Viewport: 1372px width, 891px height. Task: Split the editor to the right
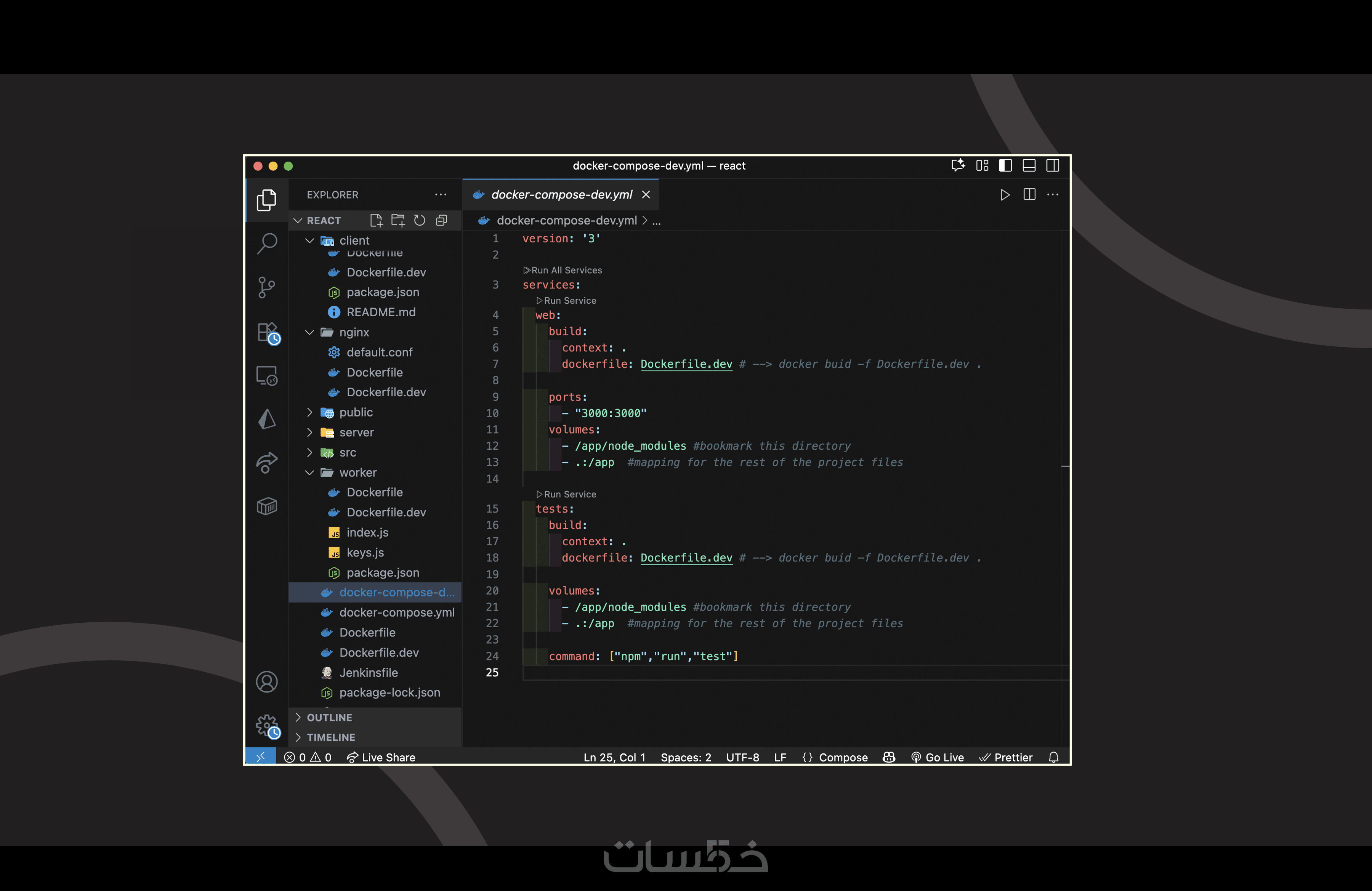coord(1029,195)
